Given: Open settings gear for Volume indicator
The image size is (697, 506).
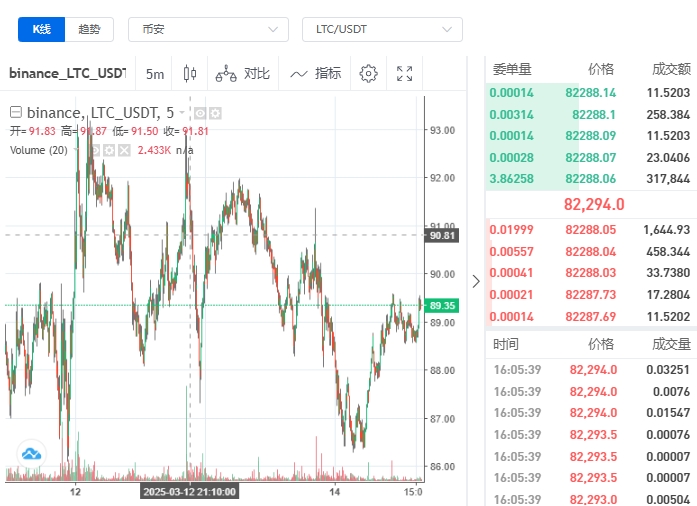Looking at the screenshot, I should pos(109,150).
